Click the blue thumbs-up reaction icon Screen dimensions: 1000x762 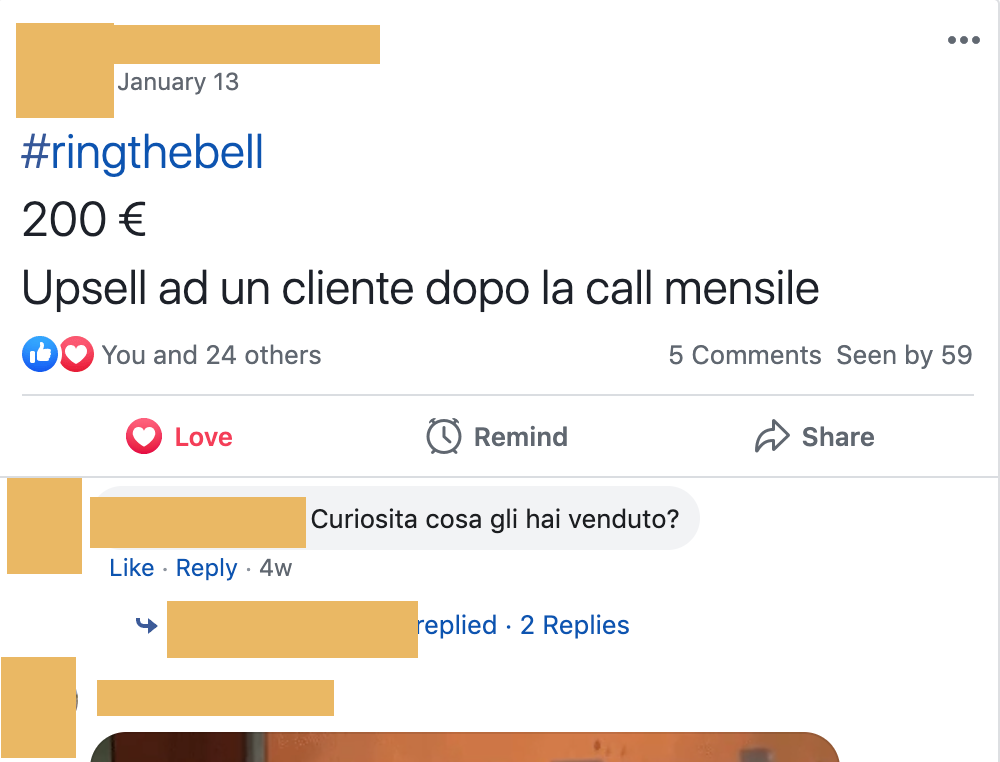40,354
